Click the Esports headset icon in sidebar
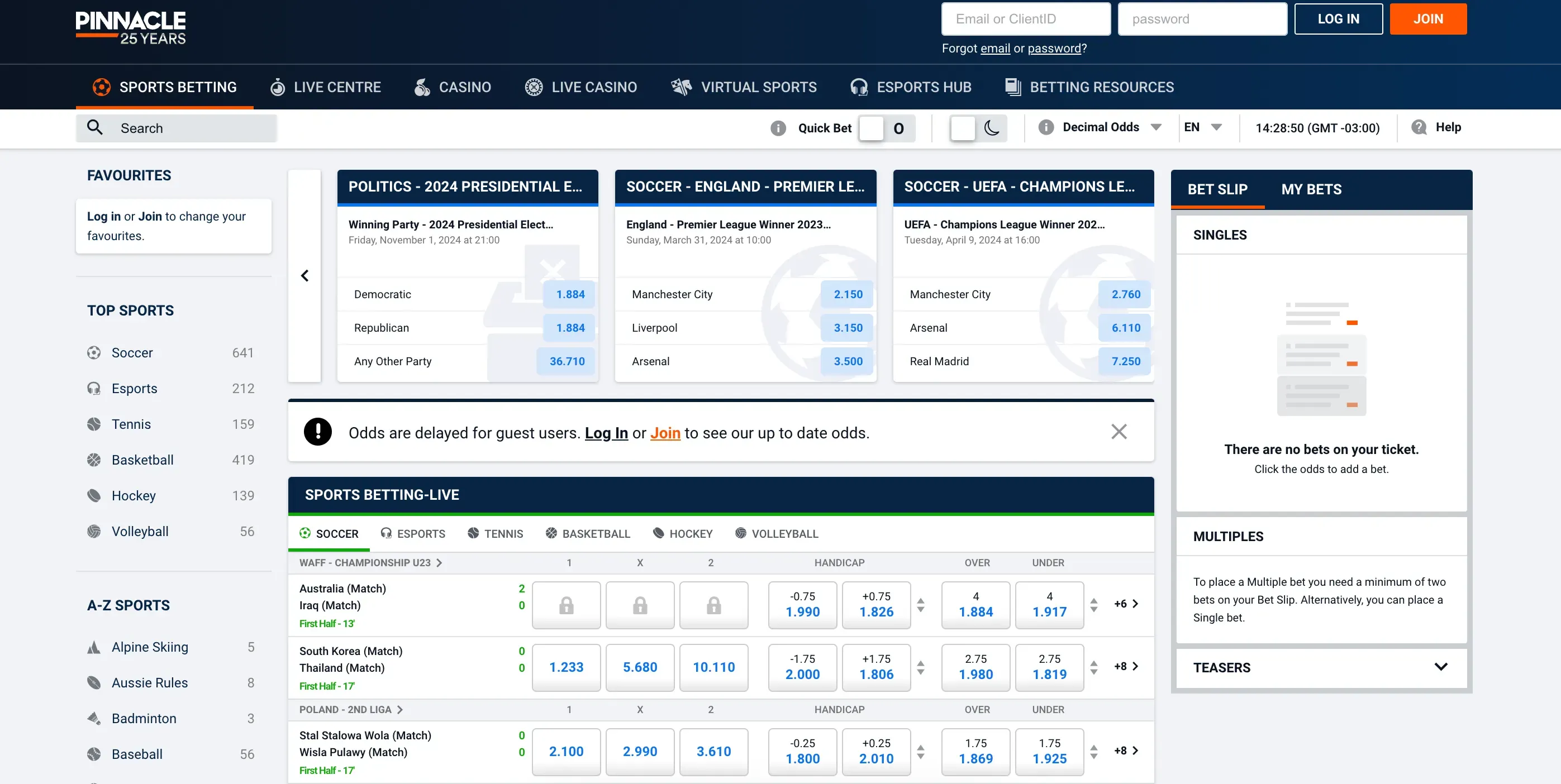Image resolution: width=1561 pixels, height=784 pixels. (x=94, y=388)
